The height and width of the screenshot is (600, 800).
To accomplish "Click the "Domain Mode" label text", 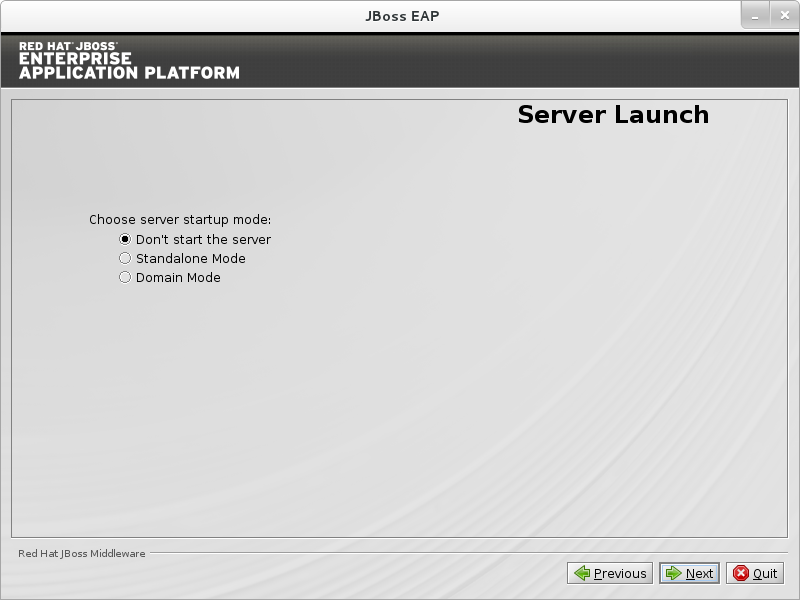I will (178, 278).
